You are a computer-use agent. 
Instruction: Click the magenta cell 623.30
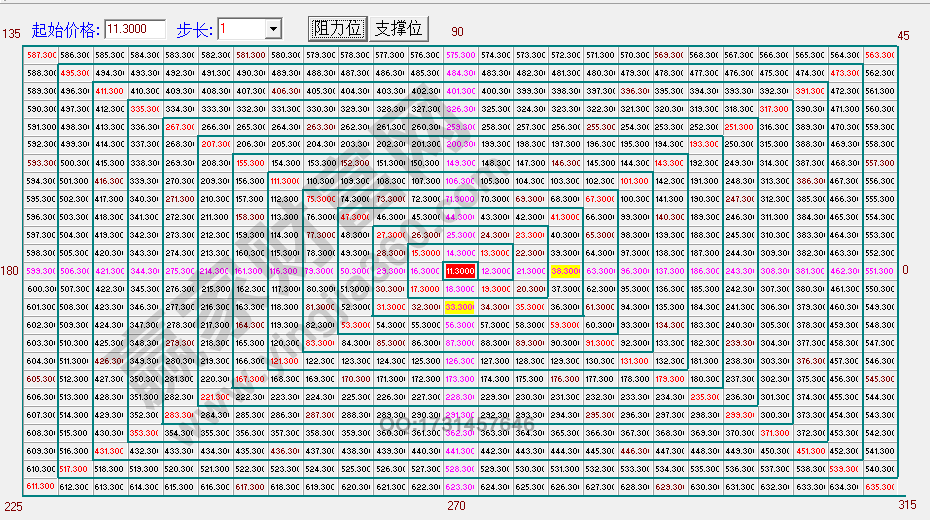(x=460, y=487)
